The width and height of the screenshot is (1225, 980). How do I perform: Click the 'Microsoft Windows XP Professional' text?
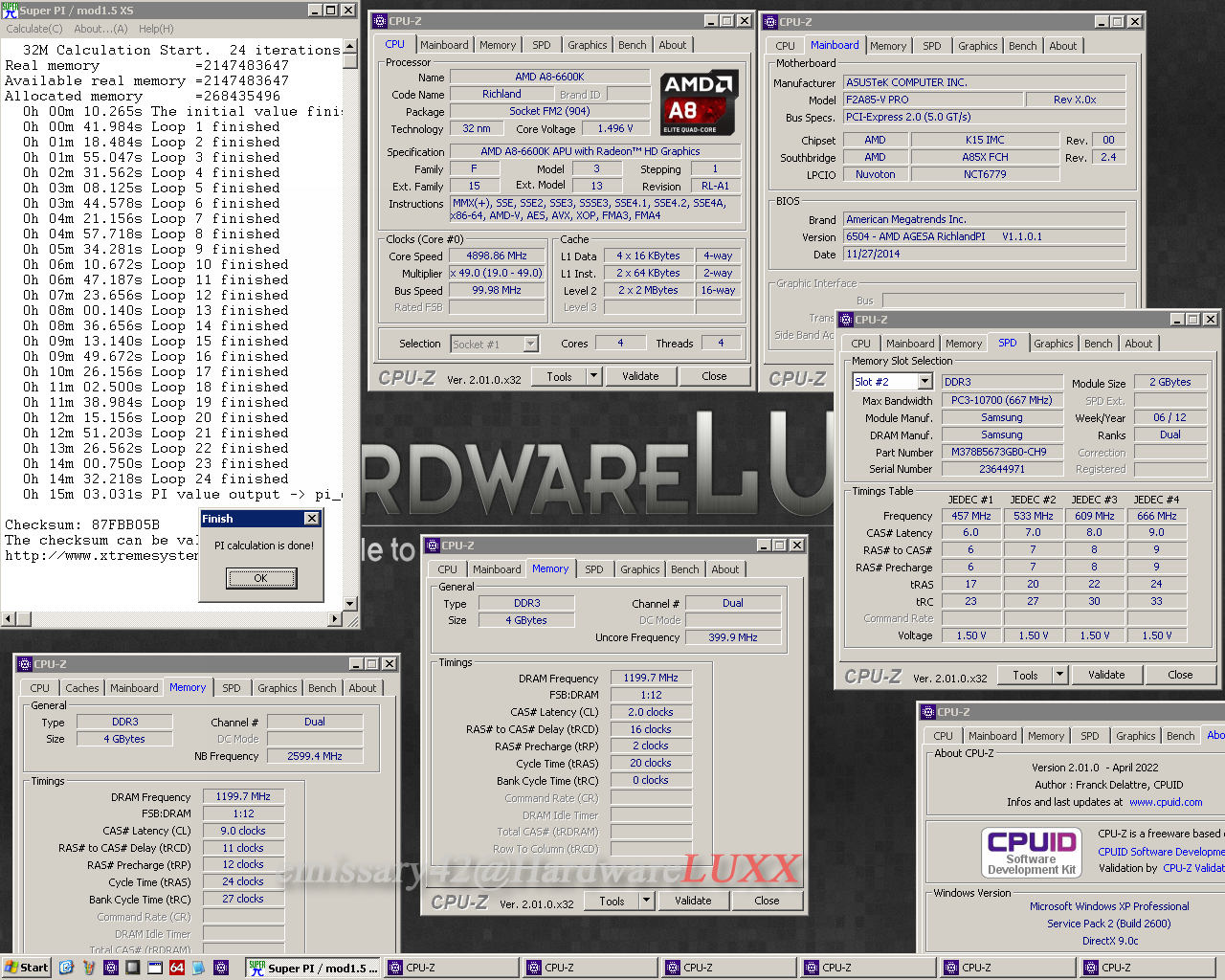coord(1109,906)
